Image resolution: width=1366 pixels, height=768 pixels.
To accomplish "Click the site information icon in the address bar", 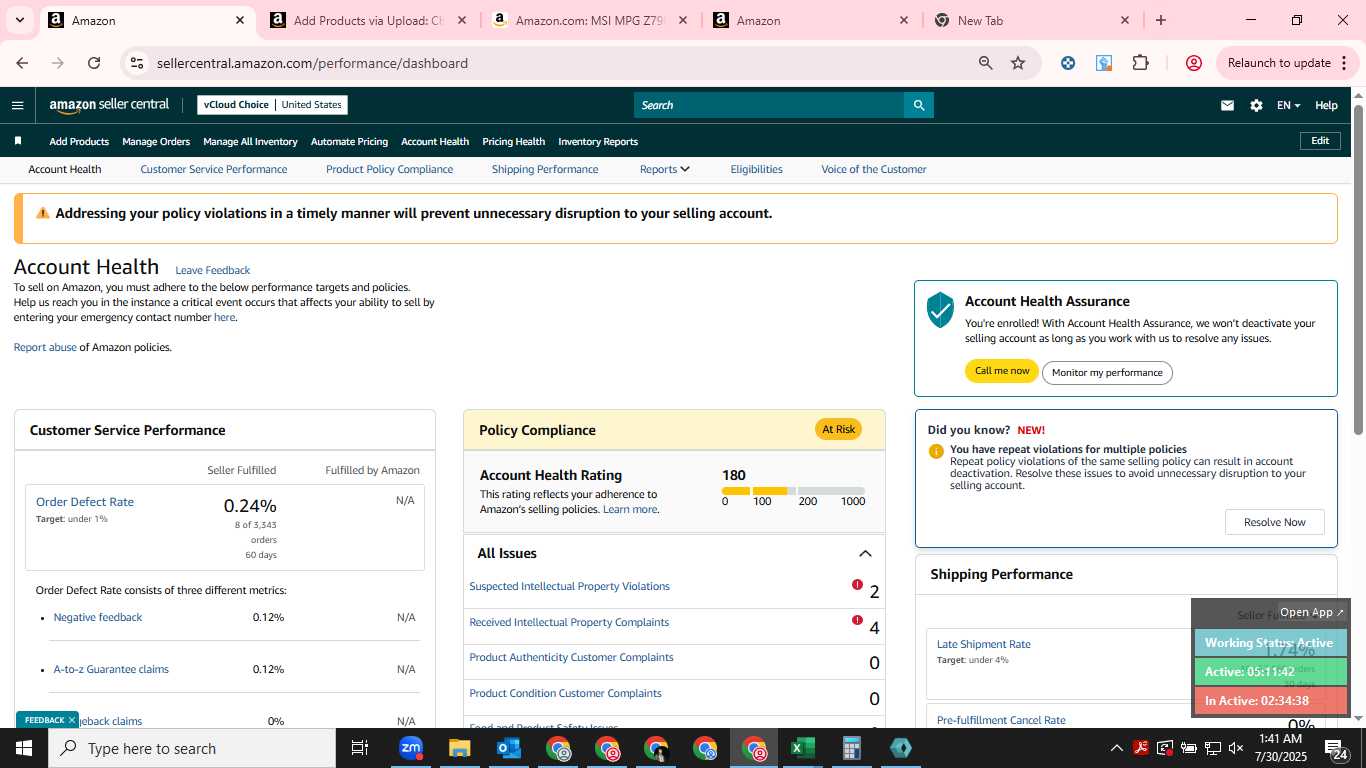I will 138,63.
